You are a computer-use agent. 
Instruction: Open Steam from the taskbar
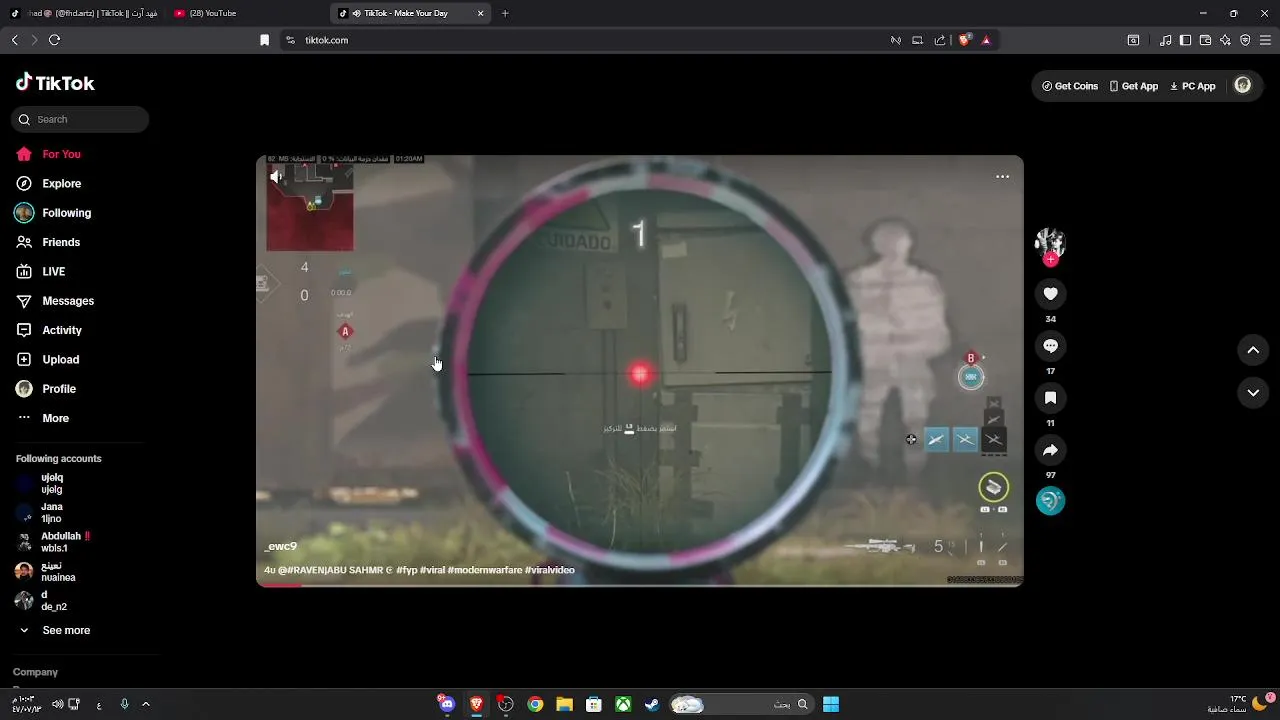(x=652, y=704)
